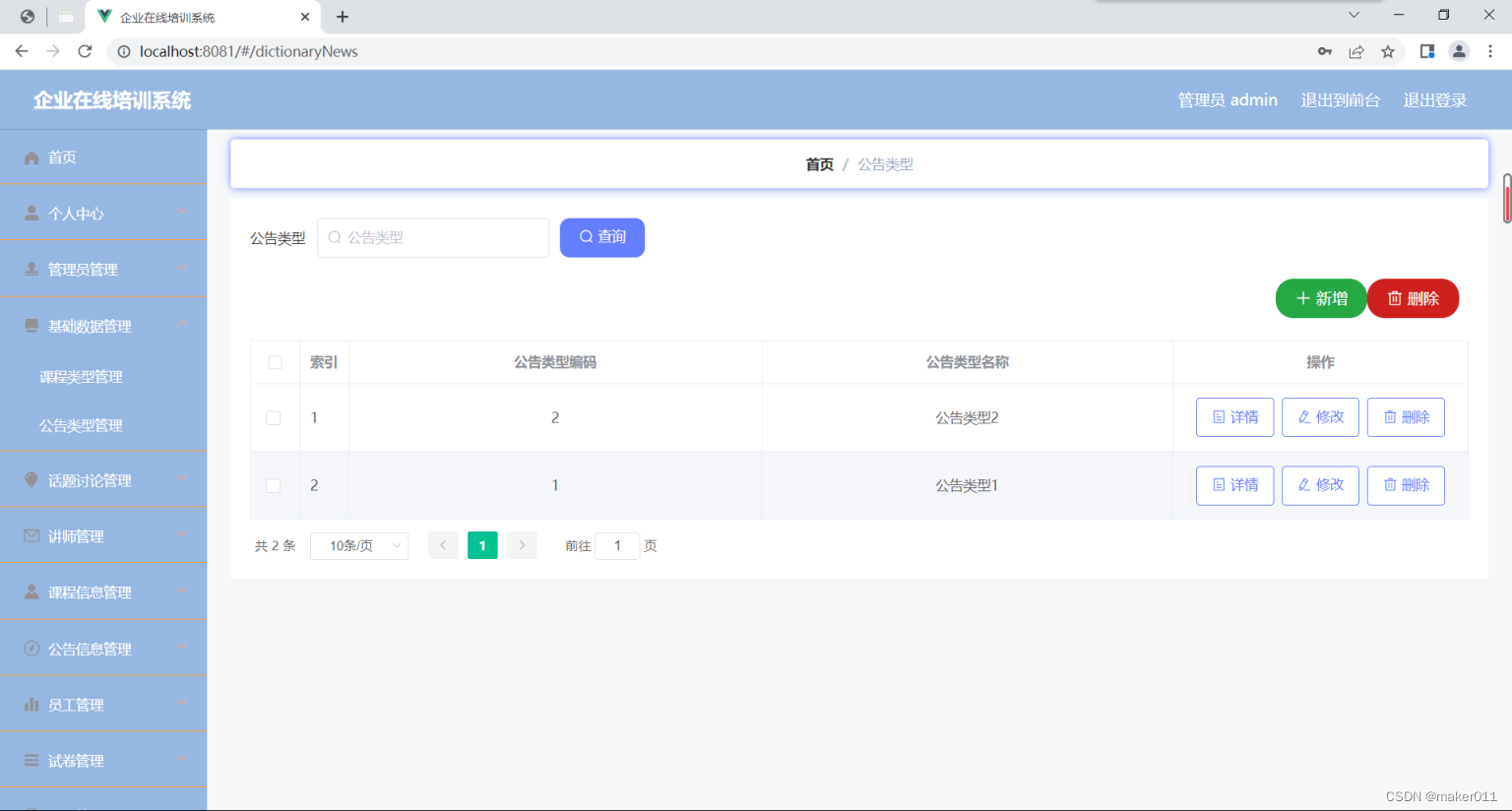The width and height of the screenshot is (1512, 811).
Task: Click the 公告类型编码 column header
Action: pos(555,362)
